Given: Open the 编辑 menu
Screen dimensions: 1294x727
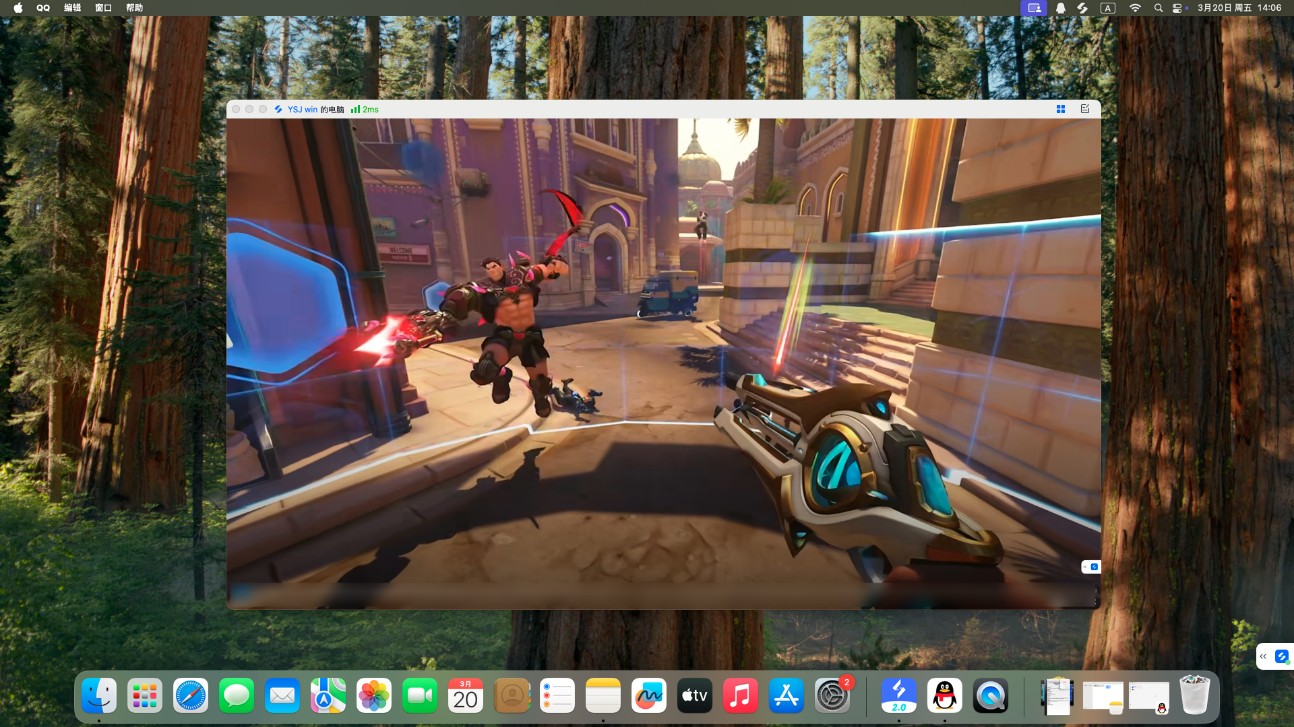Looking at the screenshot, I should click(x=72, y=8).
